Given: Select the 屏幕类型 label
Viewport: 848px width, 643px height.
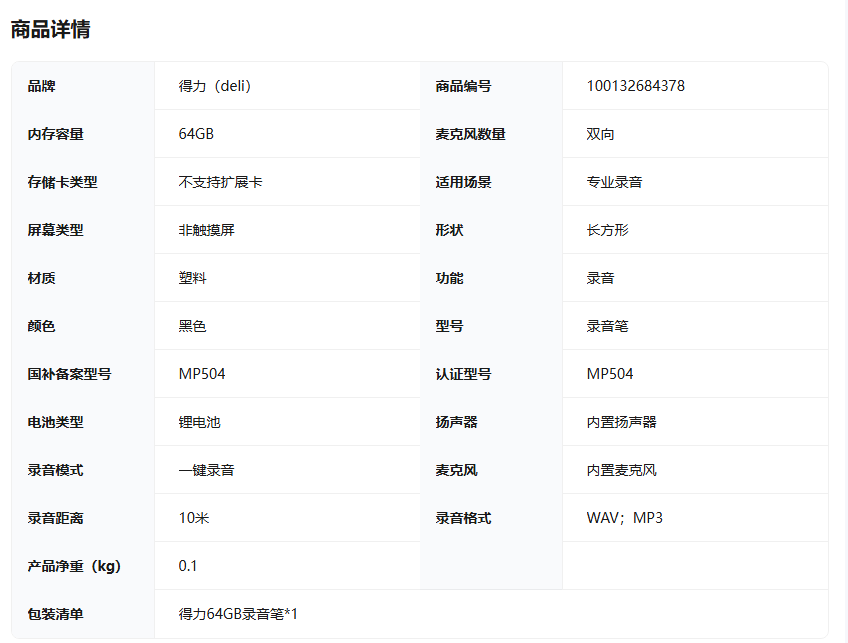Looking at the screenshot, I should (x=56, y=230).
